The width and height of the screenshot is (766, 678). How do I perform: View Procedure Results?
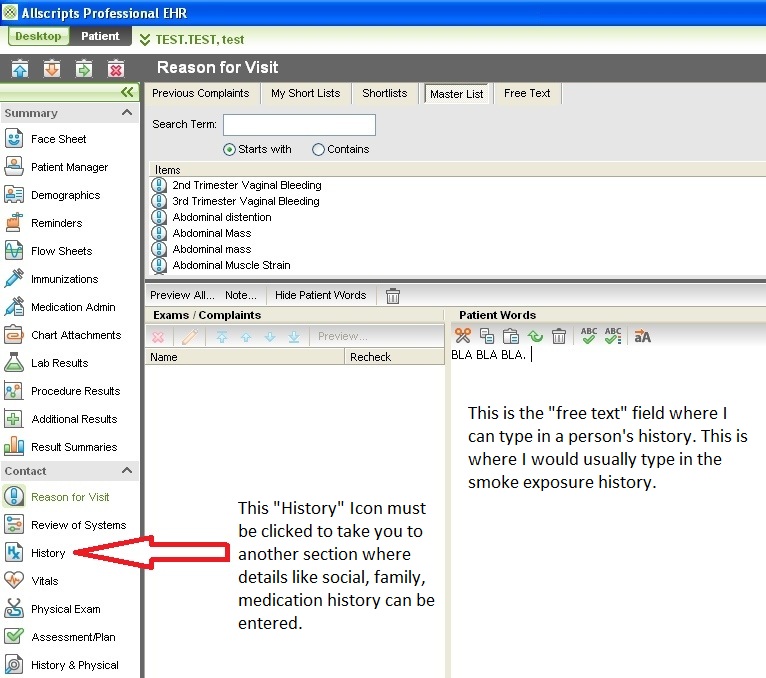click(75, 391)
